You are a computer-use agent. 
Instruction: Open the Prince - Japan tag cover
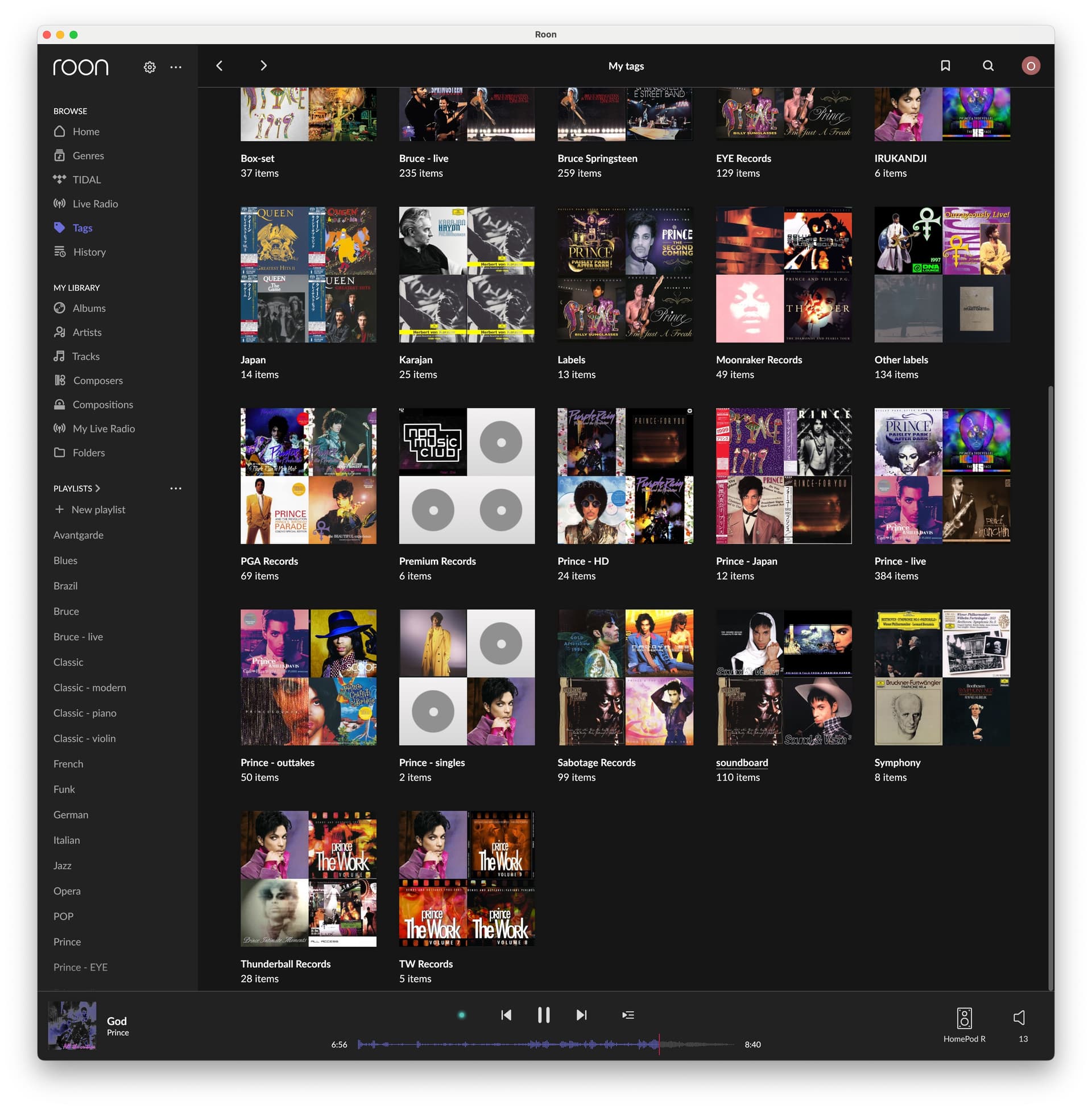click(x=784, y=476)
